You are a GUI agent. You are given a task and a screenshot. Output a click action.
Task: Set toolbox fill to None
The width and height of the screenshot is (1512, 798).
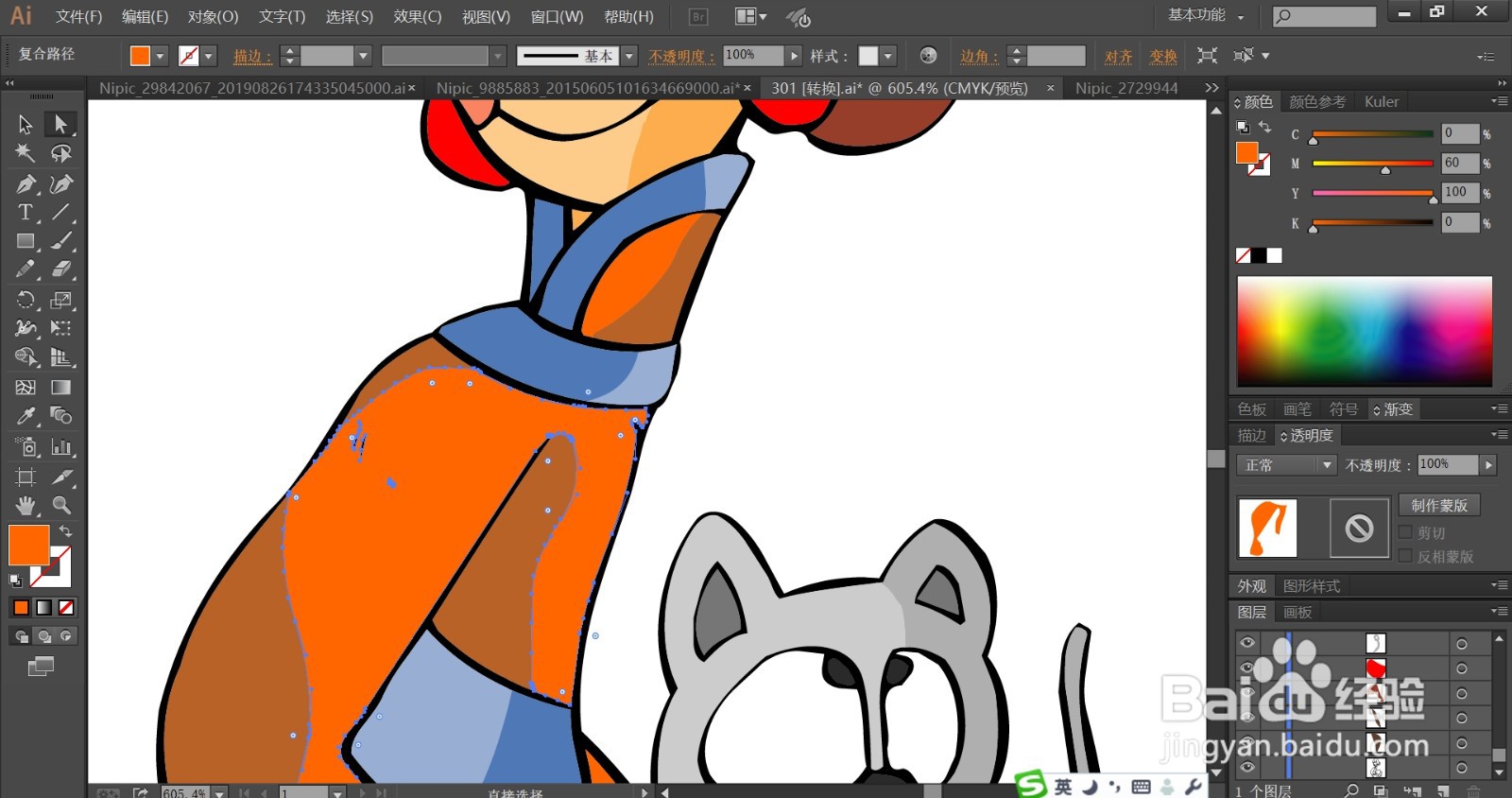pos(66,607)
